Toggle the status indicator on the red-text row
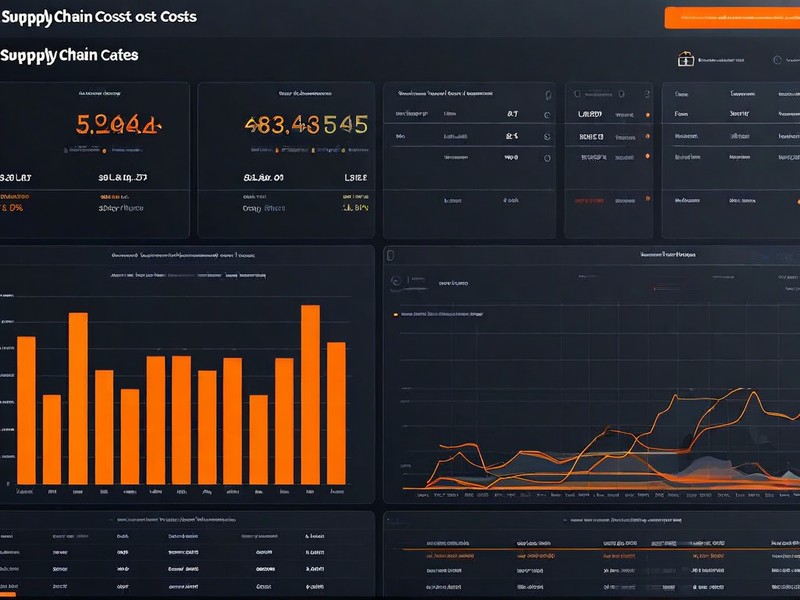The image size is (800, 600). [x=647, y=198]
